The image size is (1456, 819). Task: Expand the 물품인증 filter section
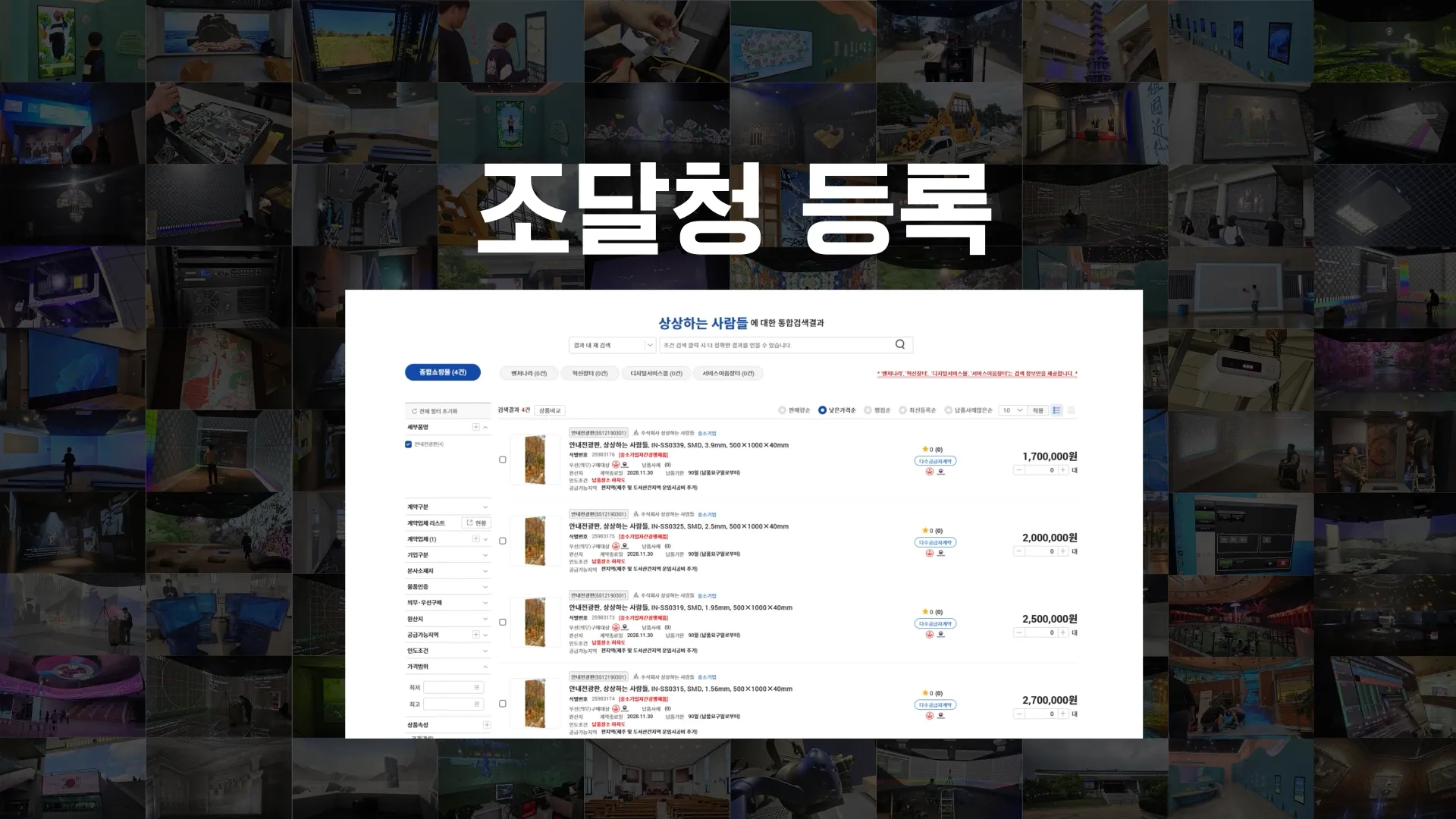[x=448, y=587]
